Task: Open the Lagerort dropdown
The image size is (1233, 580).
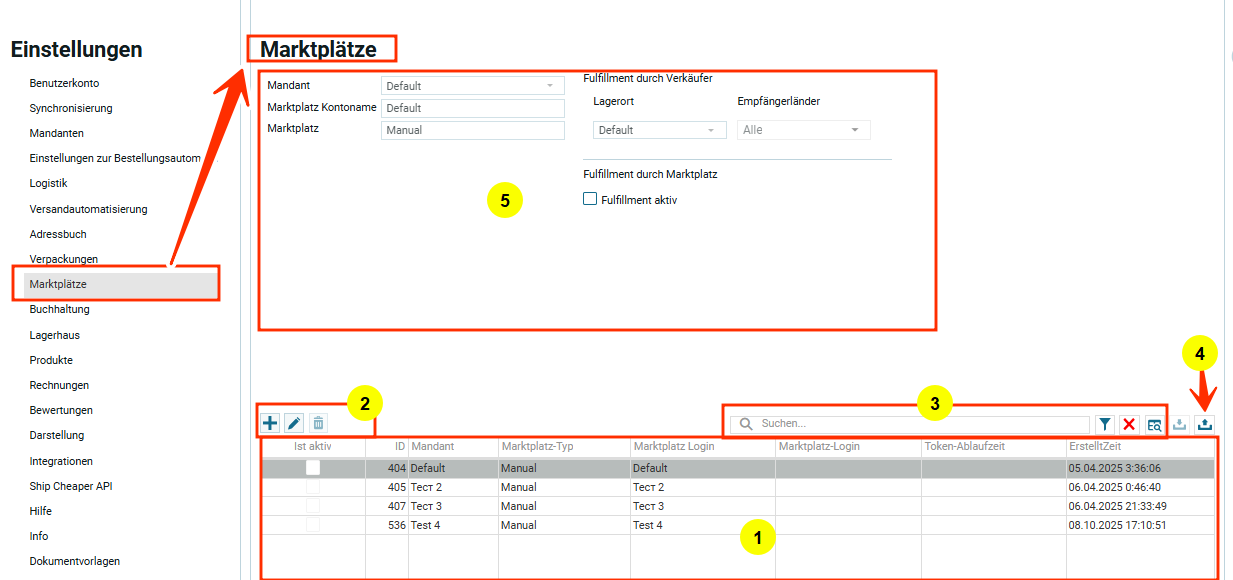Action: [x=659, y=130]
